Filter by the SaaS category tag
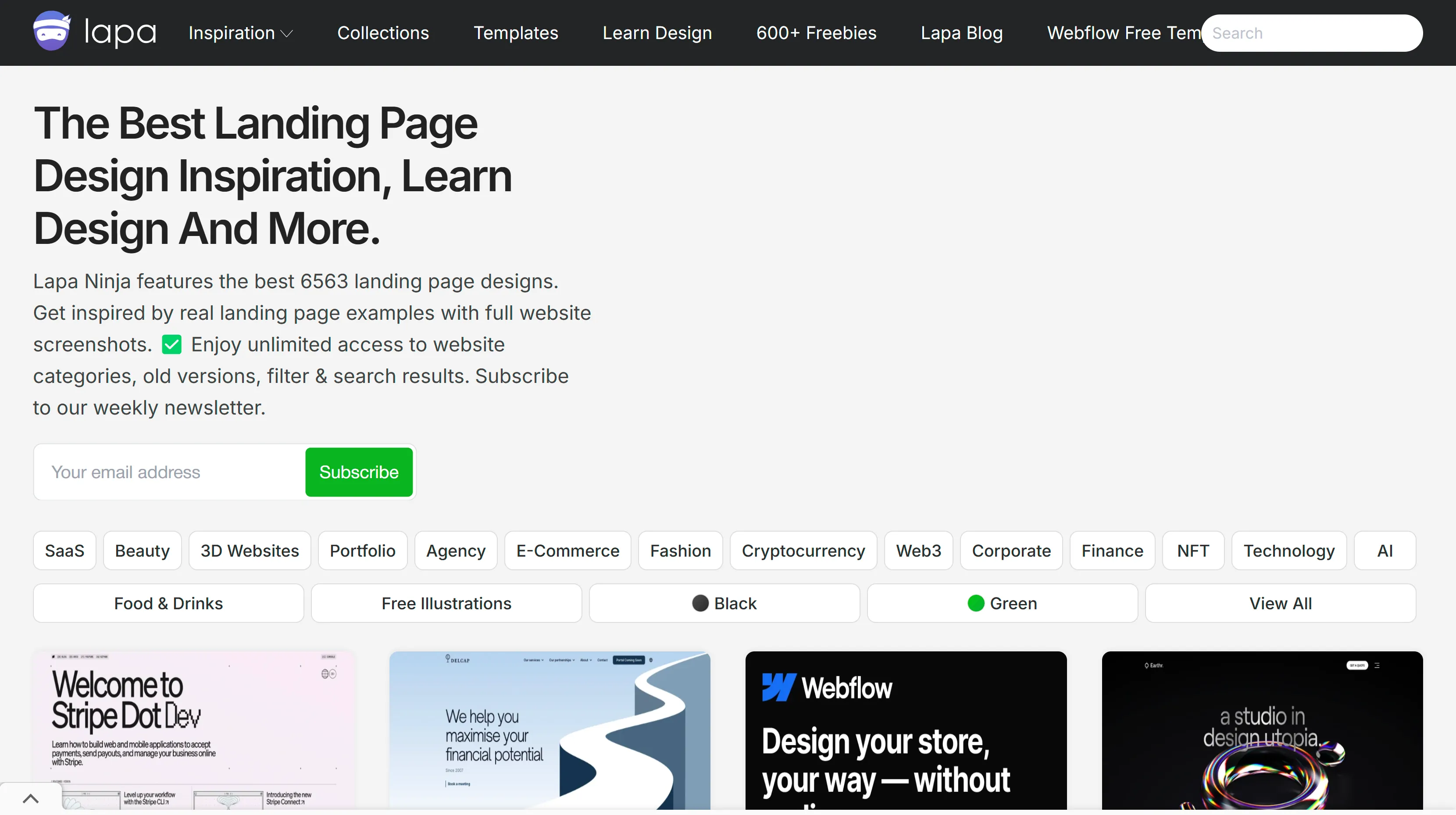Screen dimensions: 1456x815 [64, 550]
